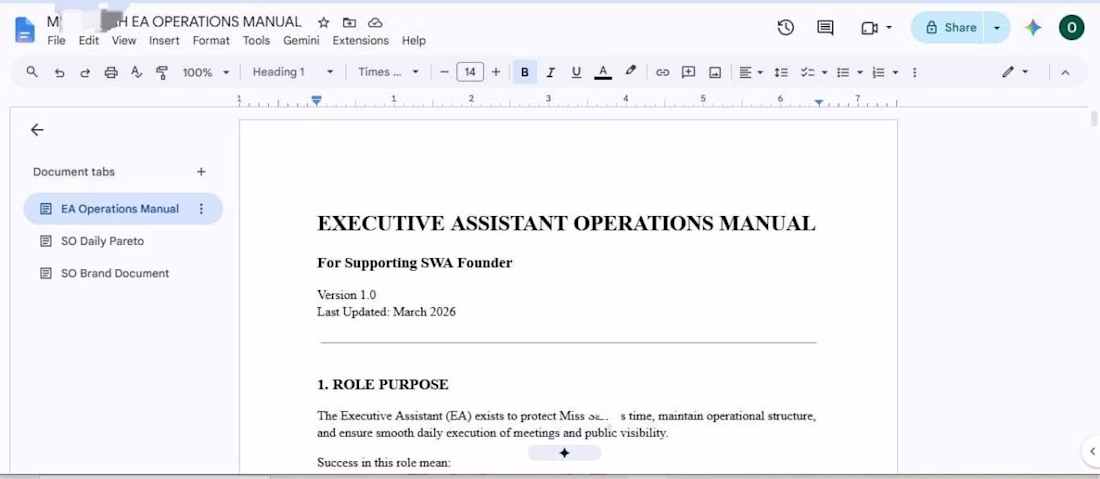Print the document
The height and width of the screenshot is (479, 1100).
point(111,72)
